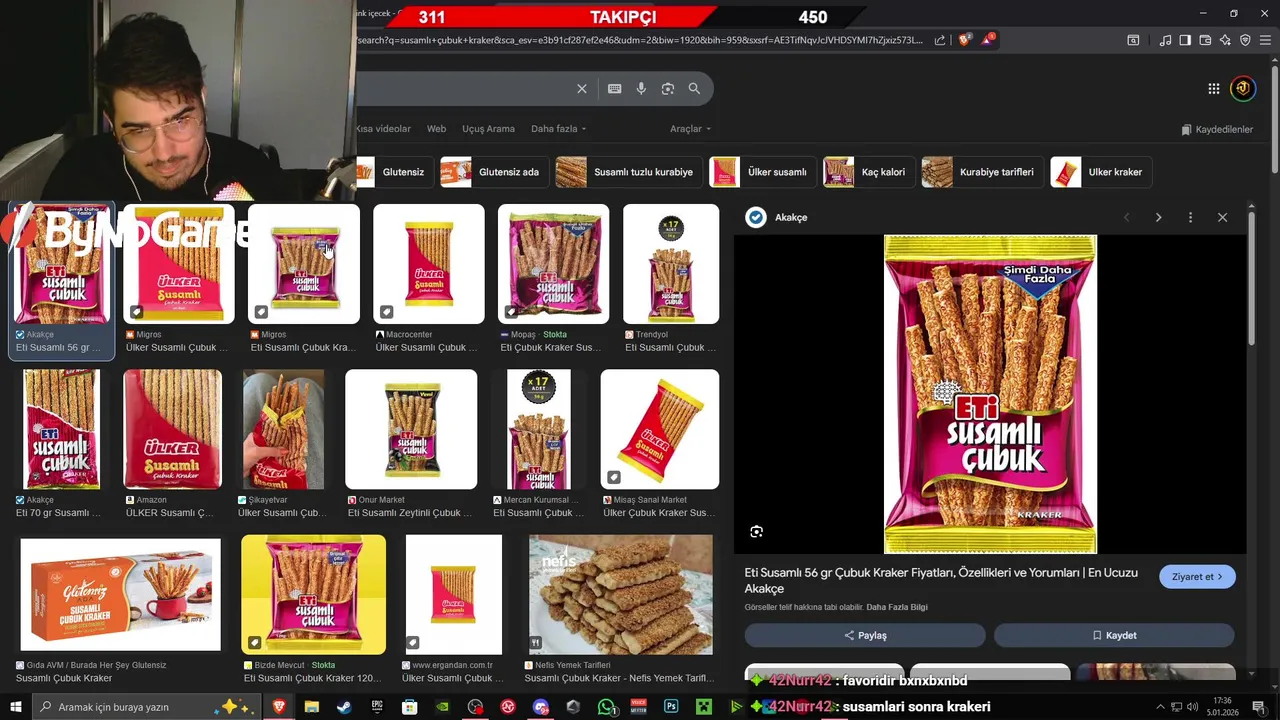Open Trendyol Eti Susamlı Çubuk thumbnail

671,264
